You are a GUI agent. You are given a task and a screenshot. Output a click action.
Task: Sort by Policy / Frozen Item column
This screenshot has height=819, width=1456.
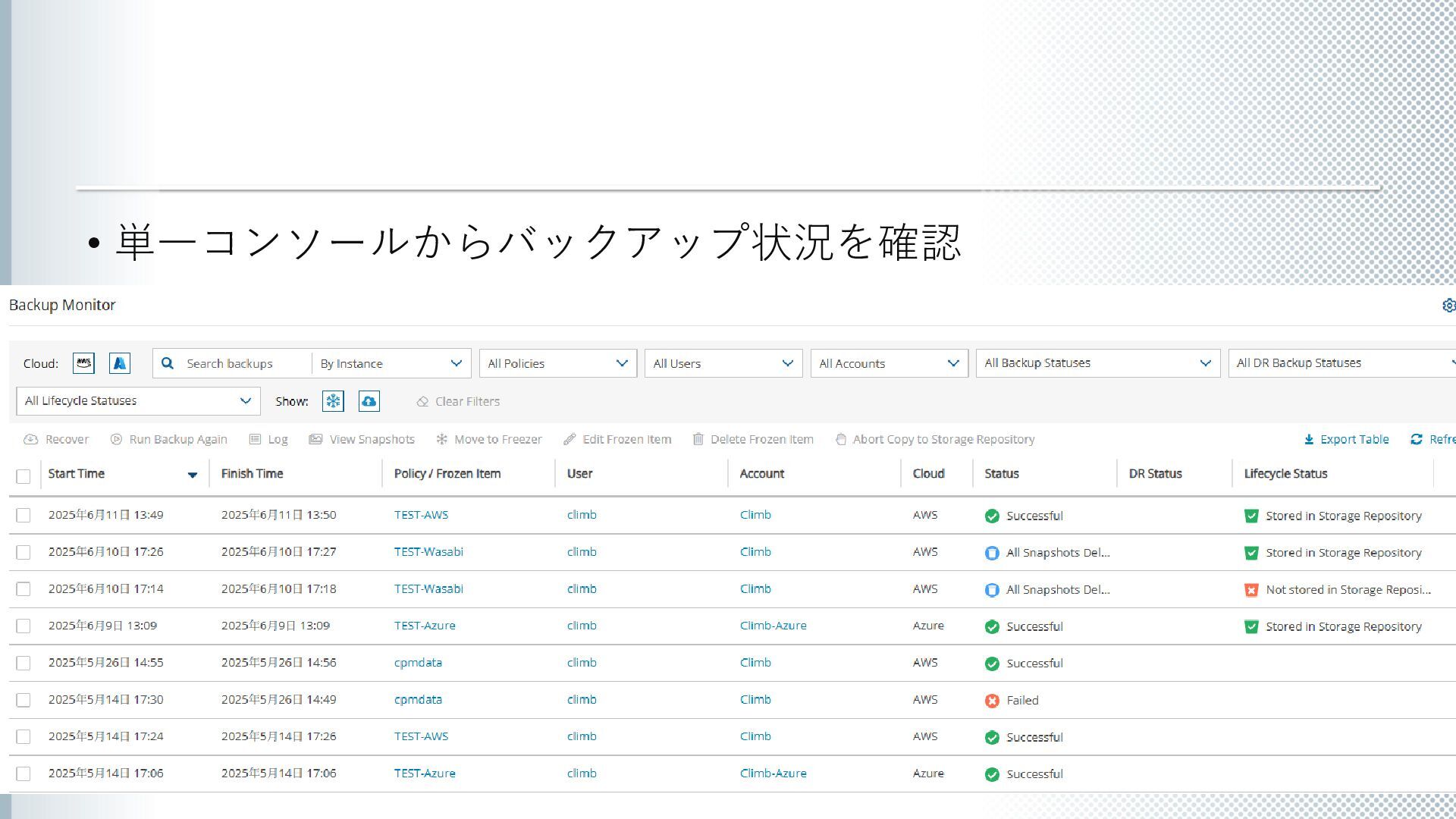point(447,473)
